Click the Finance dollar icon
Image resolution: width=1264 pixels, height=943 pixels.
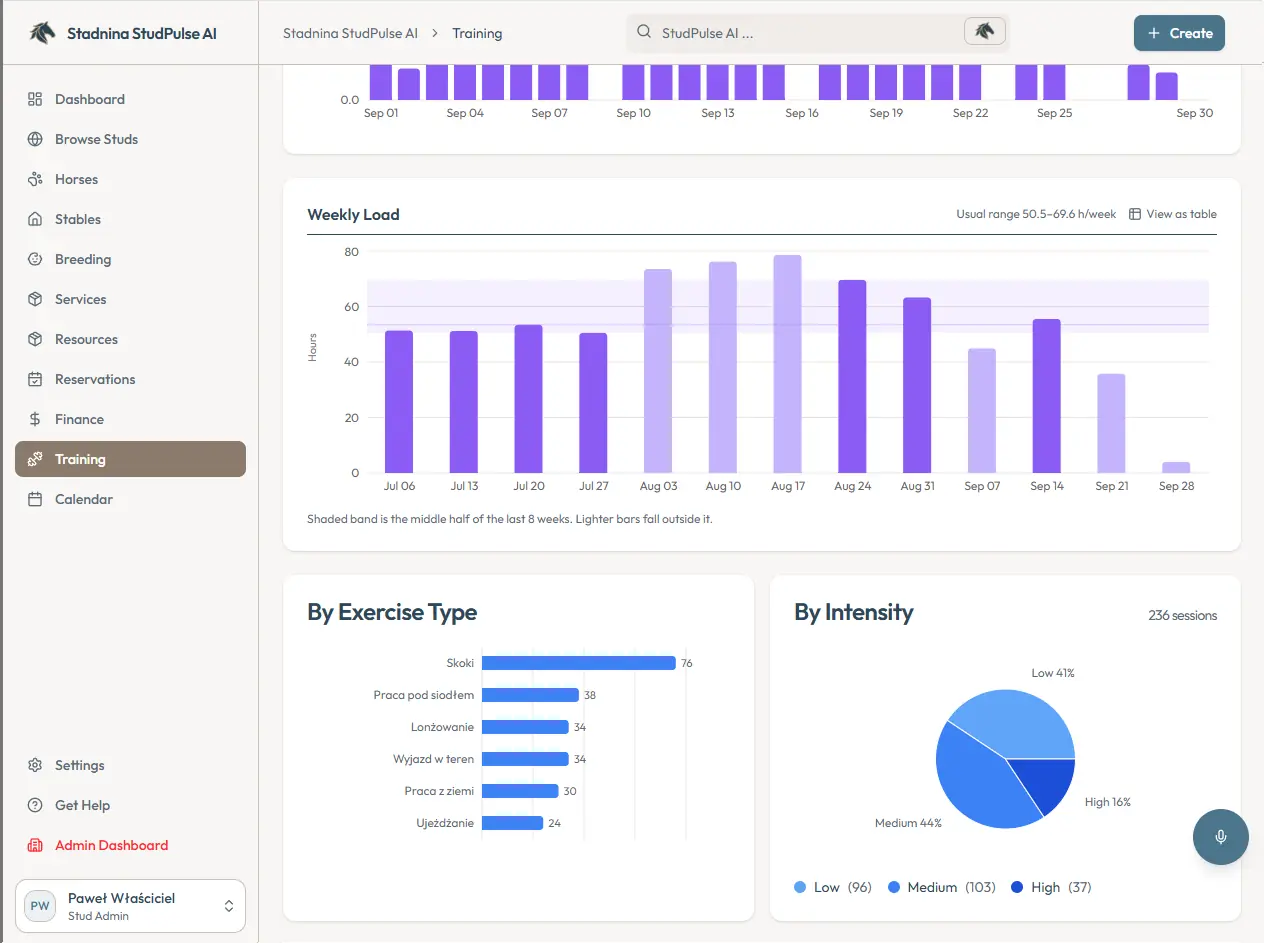coord(35,419)
